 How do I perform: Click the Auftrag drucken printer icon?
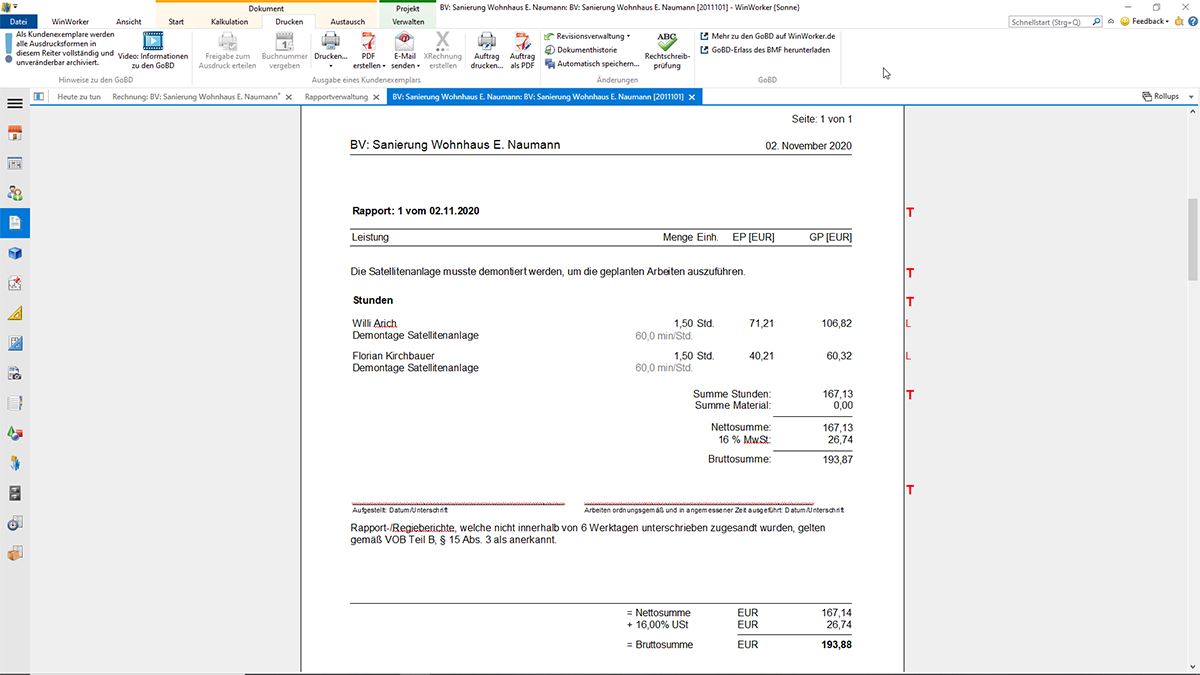[486, 51]
